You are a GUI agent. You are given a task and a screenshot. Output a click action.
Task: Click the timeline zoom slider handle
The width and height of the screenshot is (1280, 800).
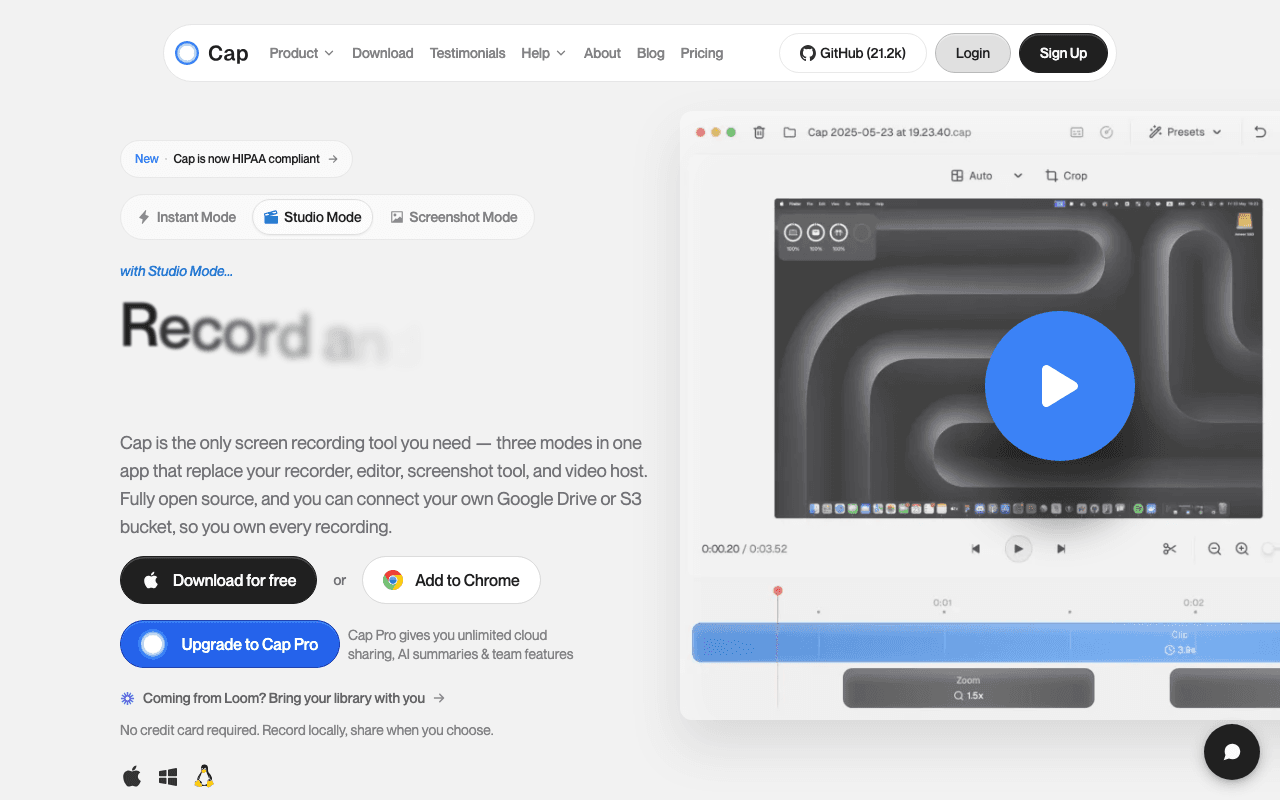(1269, 549)
